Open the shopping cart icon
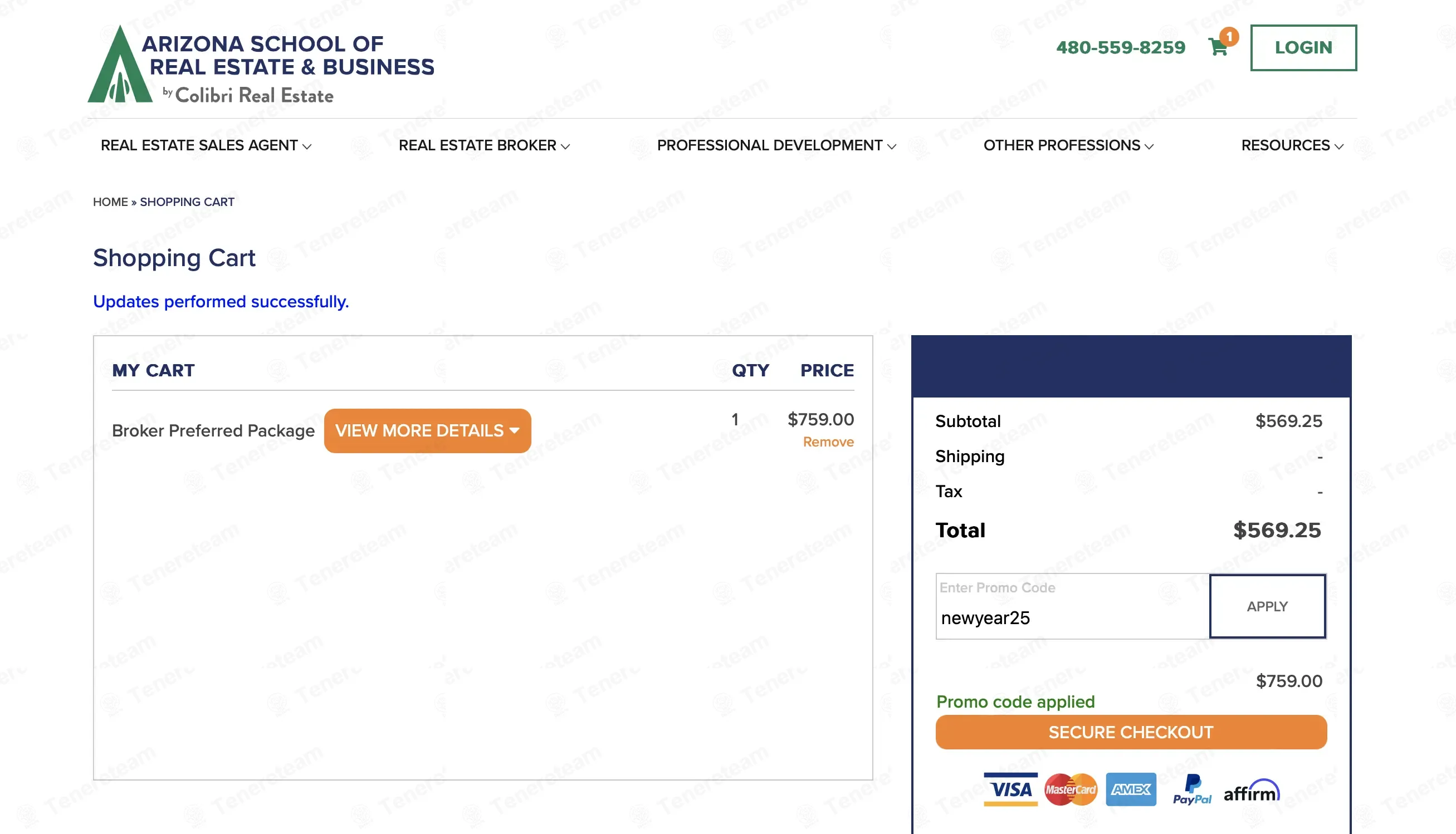Screen dimensions: 1456x834 click(x=1218, y=47)
